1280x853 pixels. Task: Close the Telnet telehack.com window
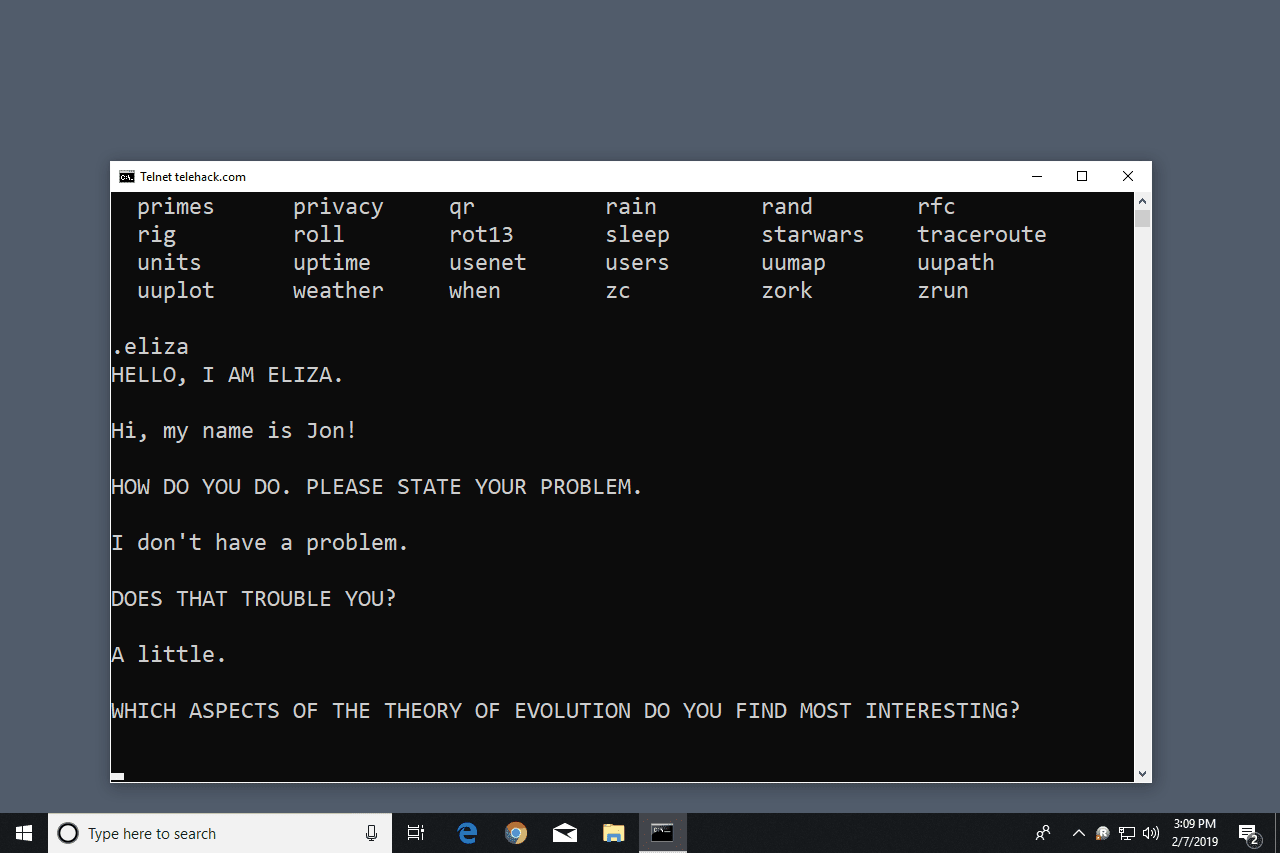[x=1128, y=176]
